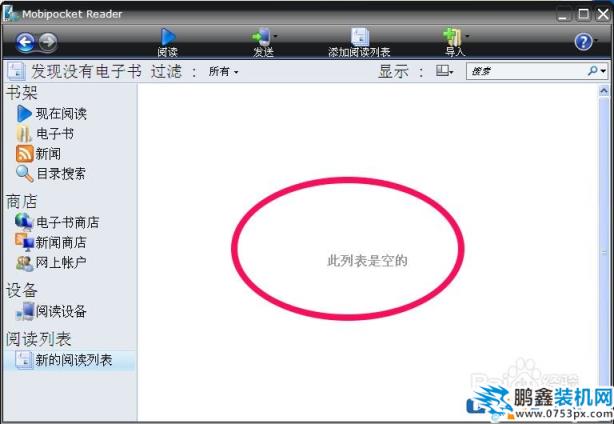This screenshot has width=614, height=424.
Task: Click the 发送 send-to-device icon
Action: point(261,37)
